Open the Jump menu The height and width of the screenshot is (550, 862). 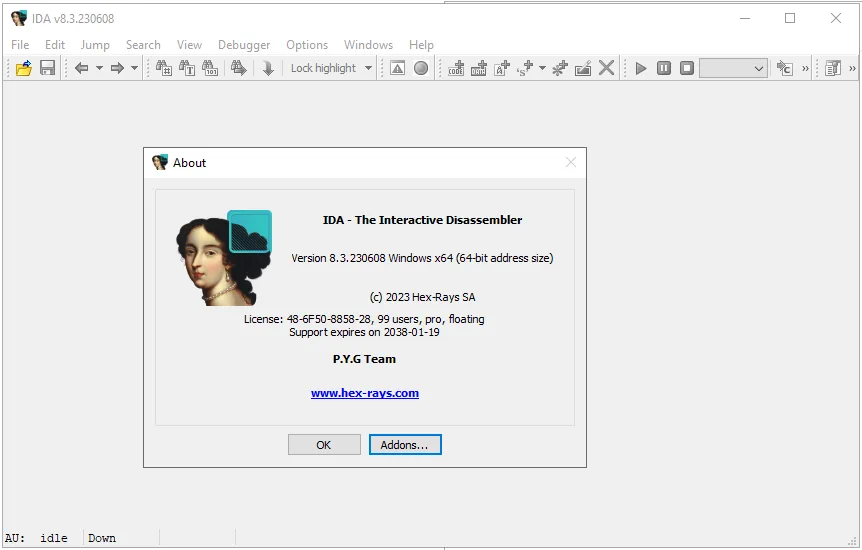pyautogui.click(x=95, y=45)
